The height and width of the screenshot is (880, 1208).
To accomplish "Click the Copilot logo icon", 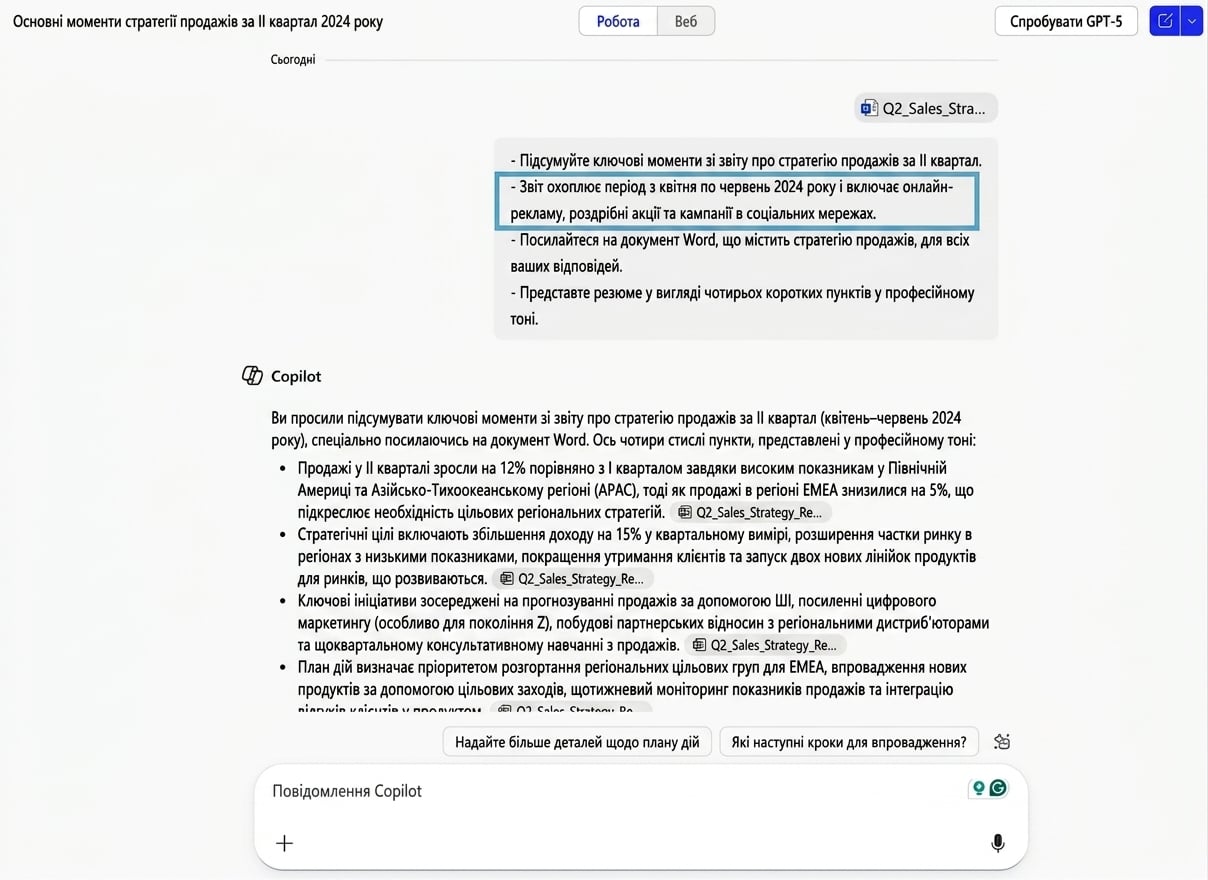I will (252, 376).
